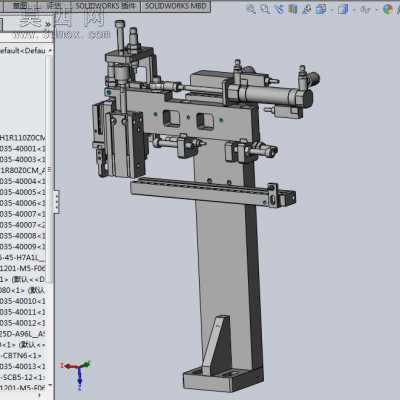
Task: Switch to the SOLIDWORKS MBD tab
Action: click(176, 6)
